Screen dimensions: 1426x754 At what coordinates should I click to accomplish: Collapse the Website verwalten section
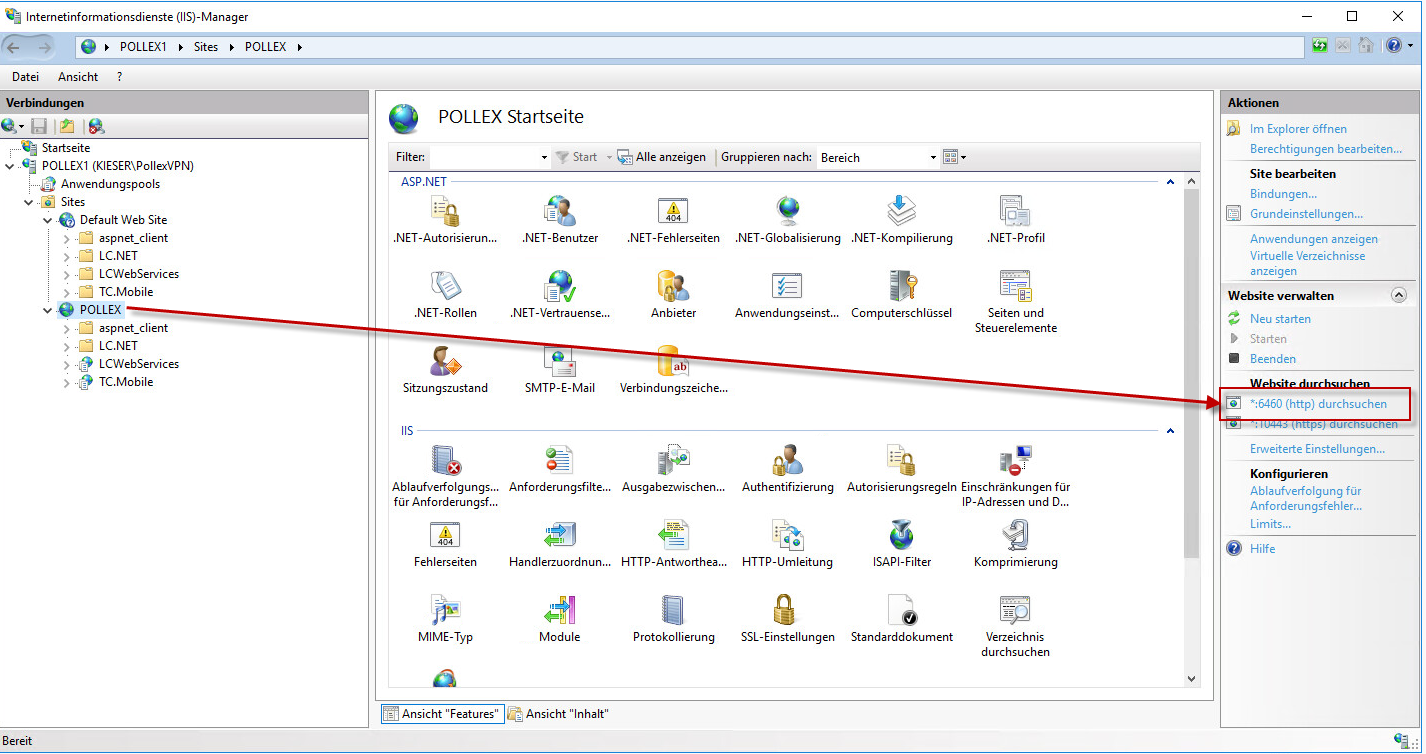coord(1398,296)
